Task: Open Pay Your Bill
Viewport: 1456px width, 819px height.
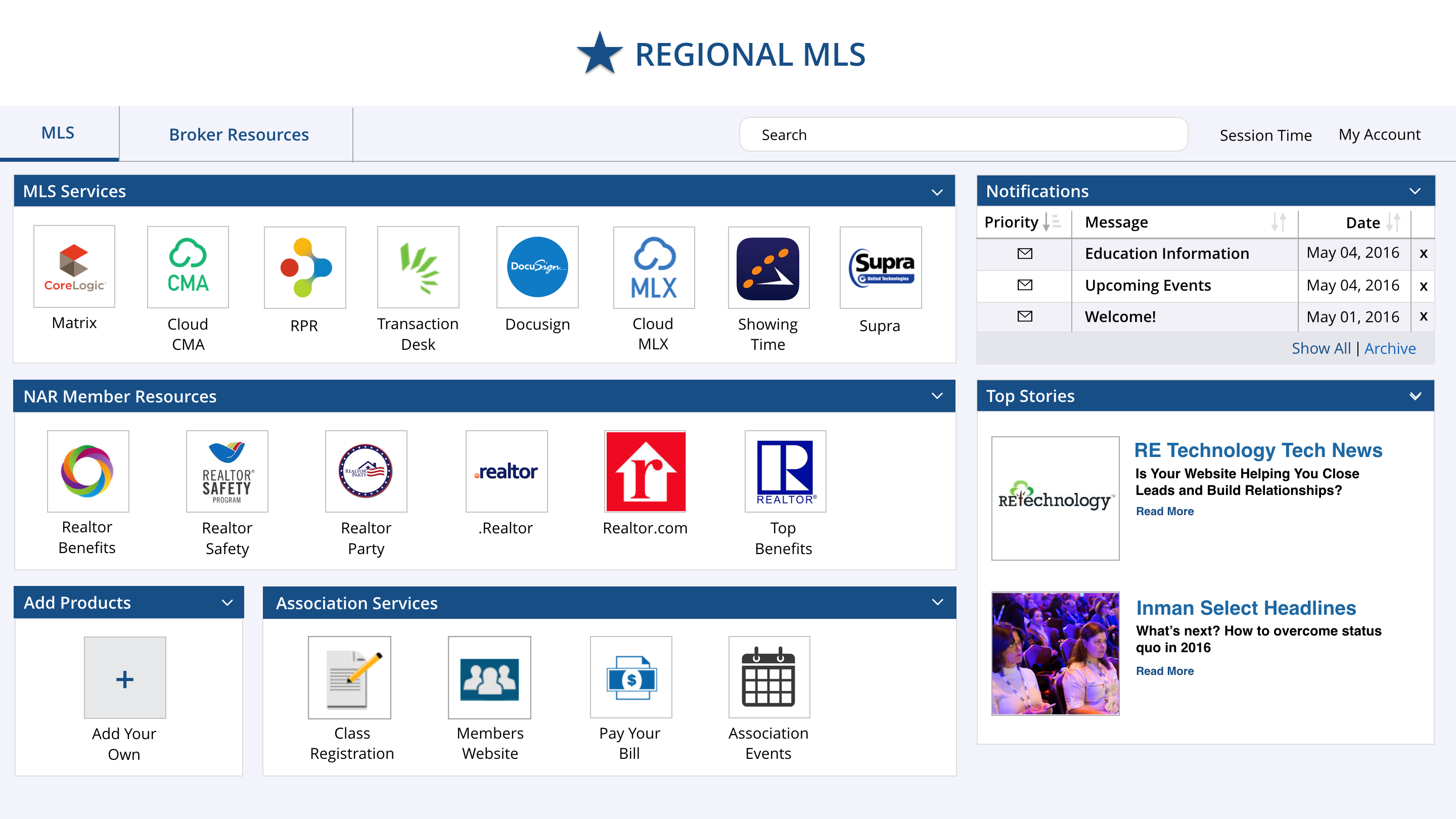Action: (631, 677)
